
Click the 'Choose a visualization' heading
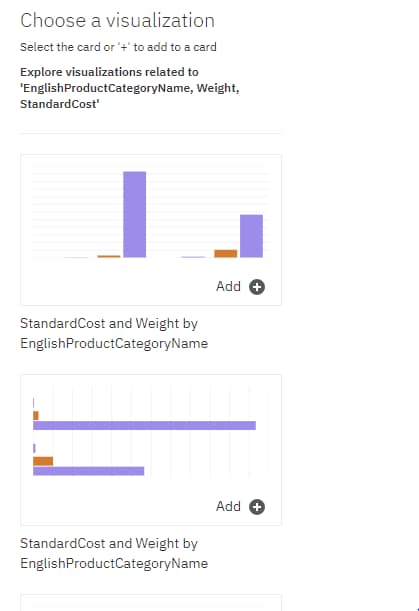point(117,20)
